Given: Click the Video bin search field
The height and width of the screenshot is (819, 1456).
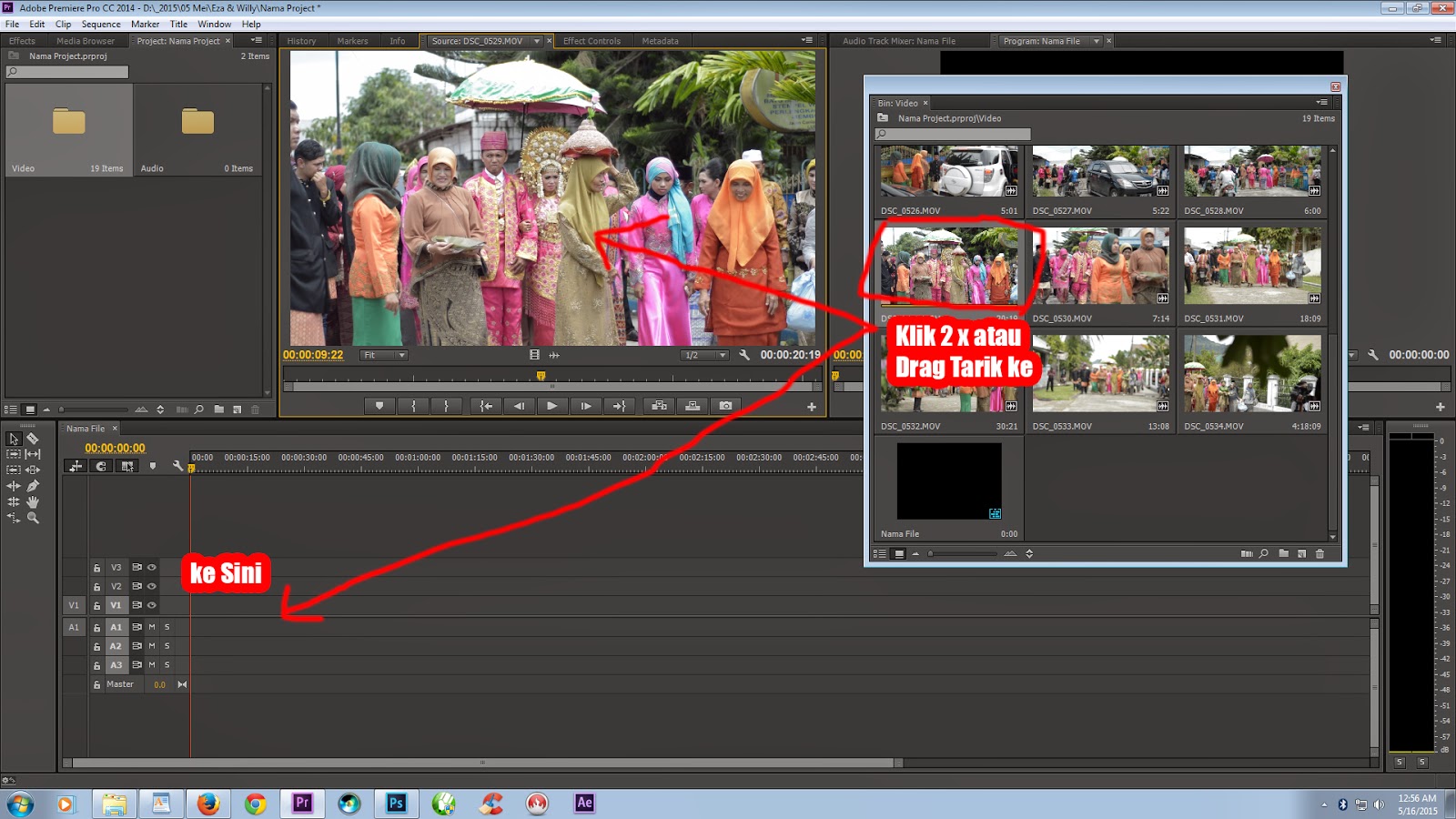Looking at the screenshot, I should [x=953, y=135].
